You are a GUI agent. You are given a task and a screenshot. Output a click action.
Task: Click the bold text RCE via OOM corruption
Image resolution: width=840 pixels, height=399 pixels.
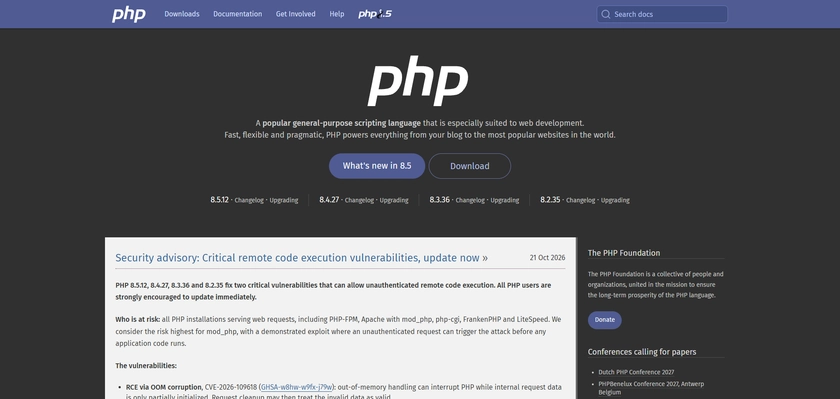pyautogui.click(x=164, y=387)
